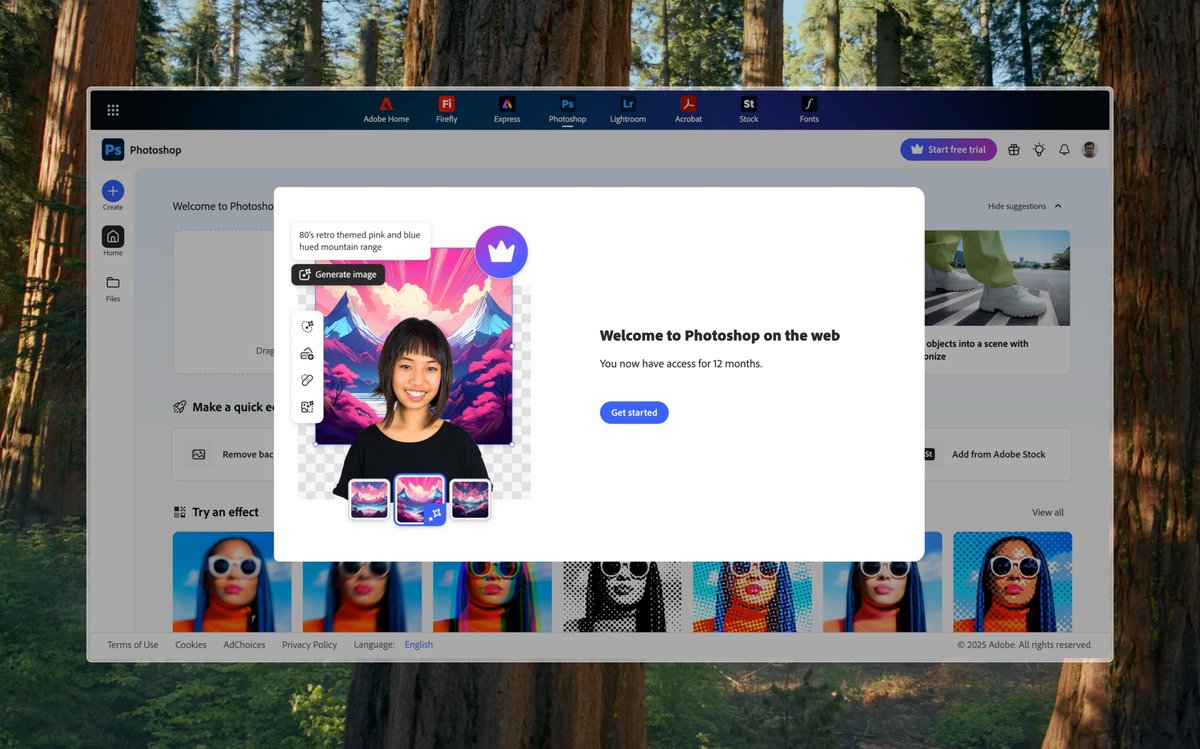Switch to the Lightroom app tab
The width and height of the screenshot is (1200, 749).
point(628,108)
